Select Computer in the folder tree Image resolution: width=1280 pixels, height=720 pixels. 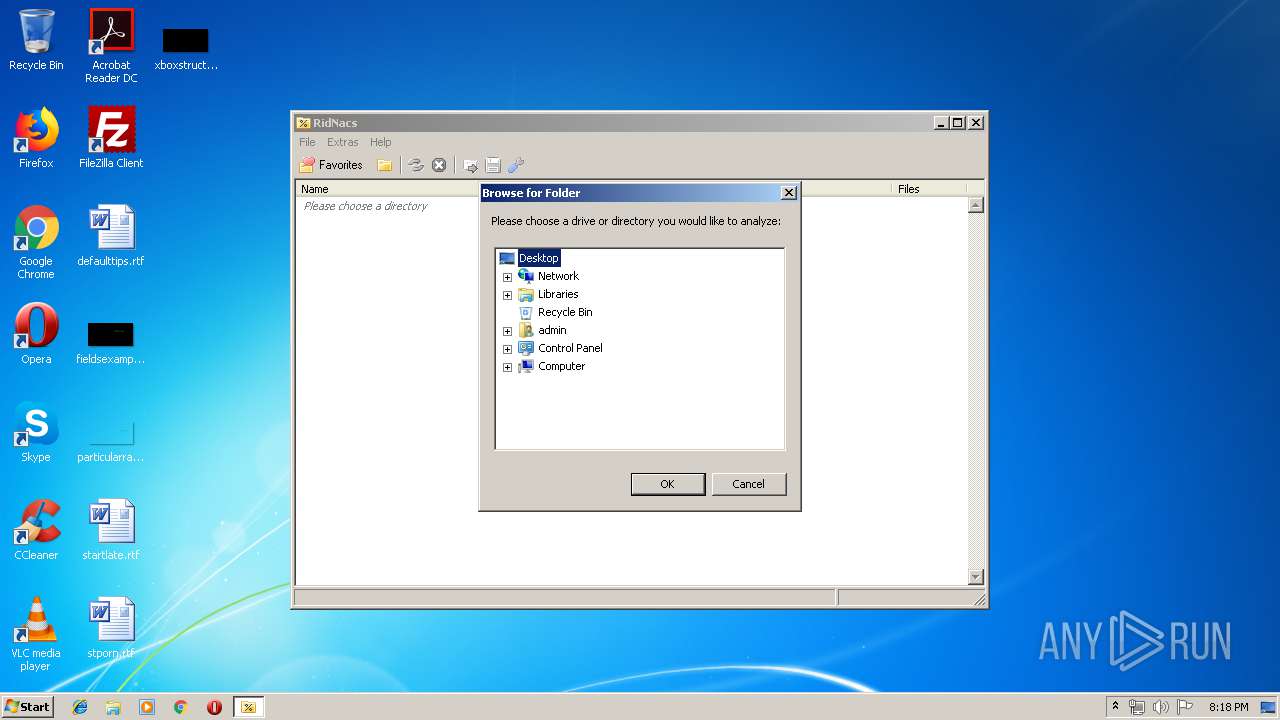561,366
